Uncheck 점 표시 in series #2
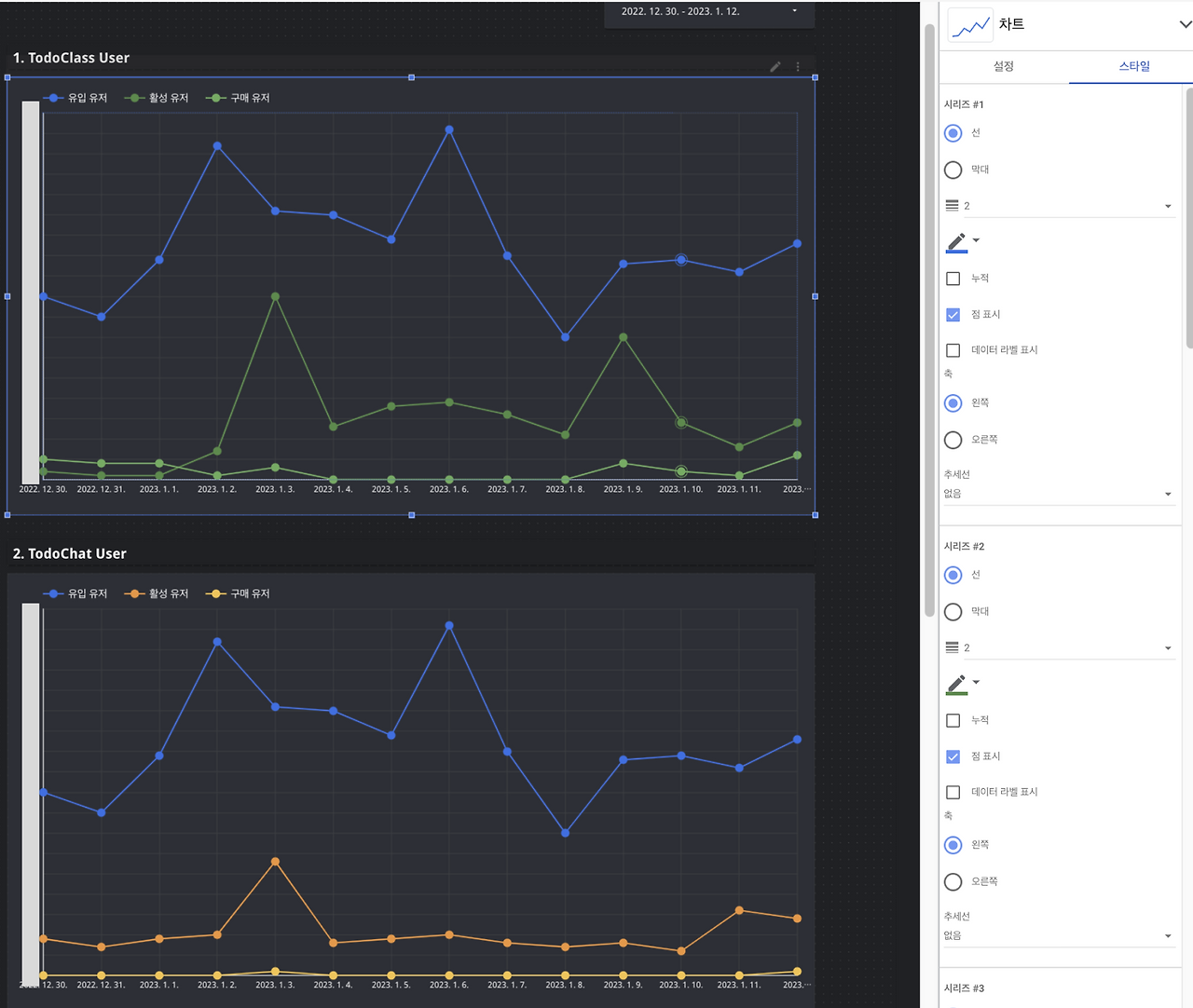The height and width of the screenshot is (1008, 1193). point(953,756)
